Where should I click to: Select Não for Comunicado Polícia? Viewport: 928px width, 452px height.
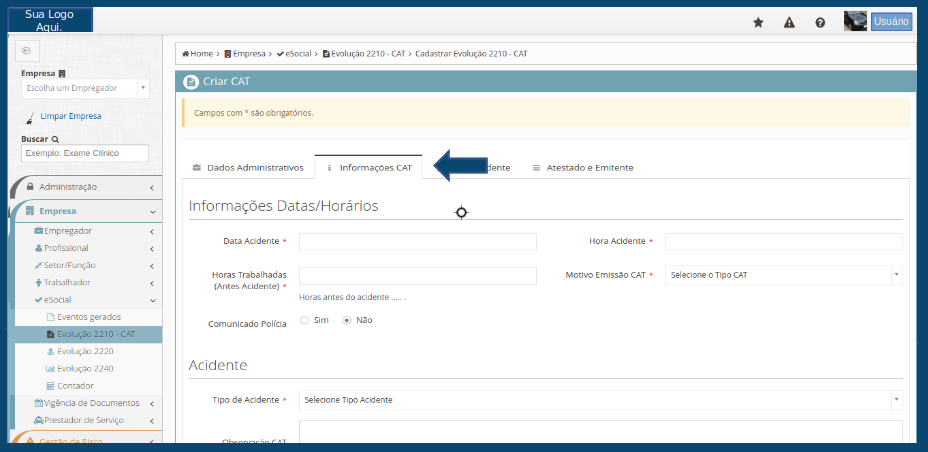(x=347, y=320)
